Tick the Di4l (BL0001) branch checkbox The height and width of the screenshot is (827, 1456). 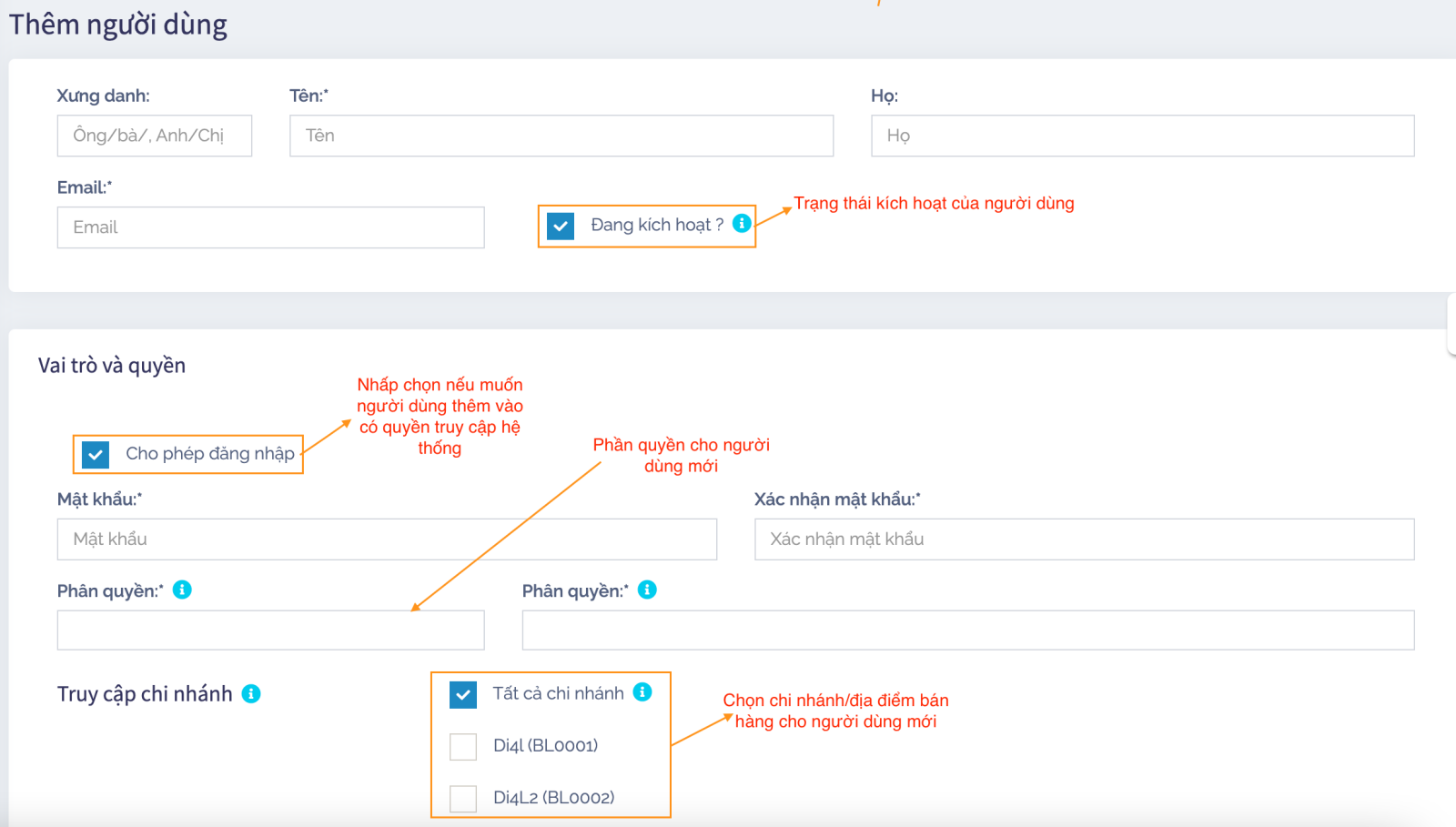click(463, 746)
